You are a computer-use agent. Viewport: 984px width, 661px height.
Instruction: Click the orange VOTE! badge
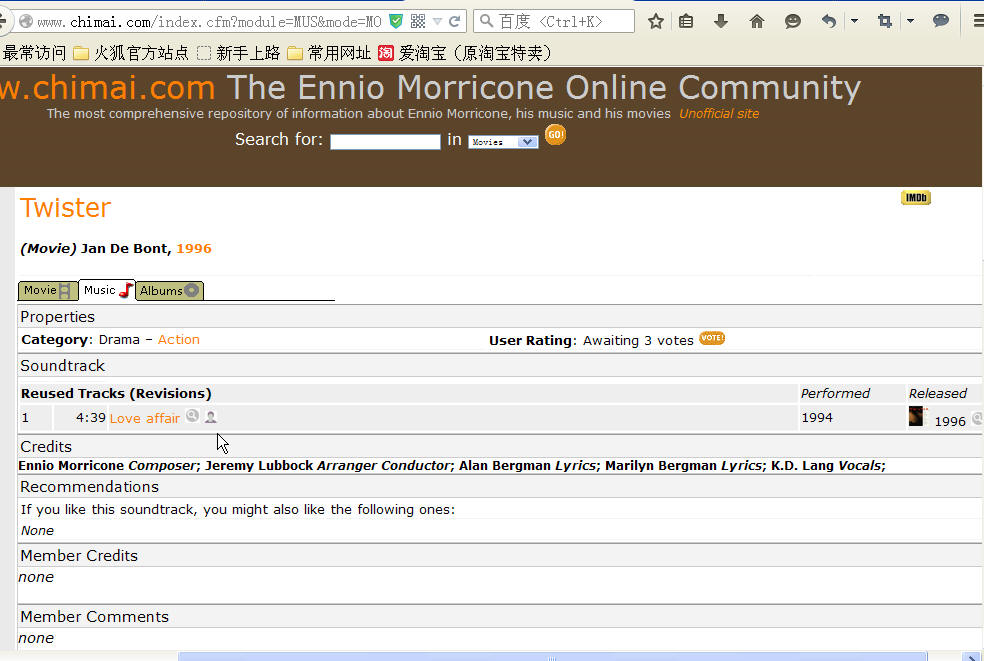click(712, 338)
